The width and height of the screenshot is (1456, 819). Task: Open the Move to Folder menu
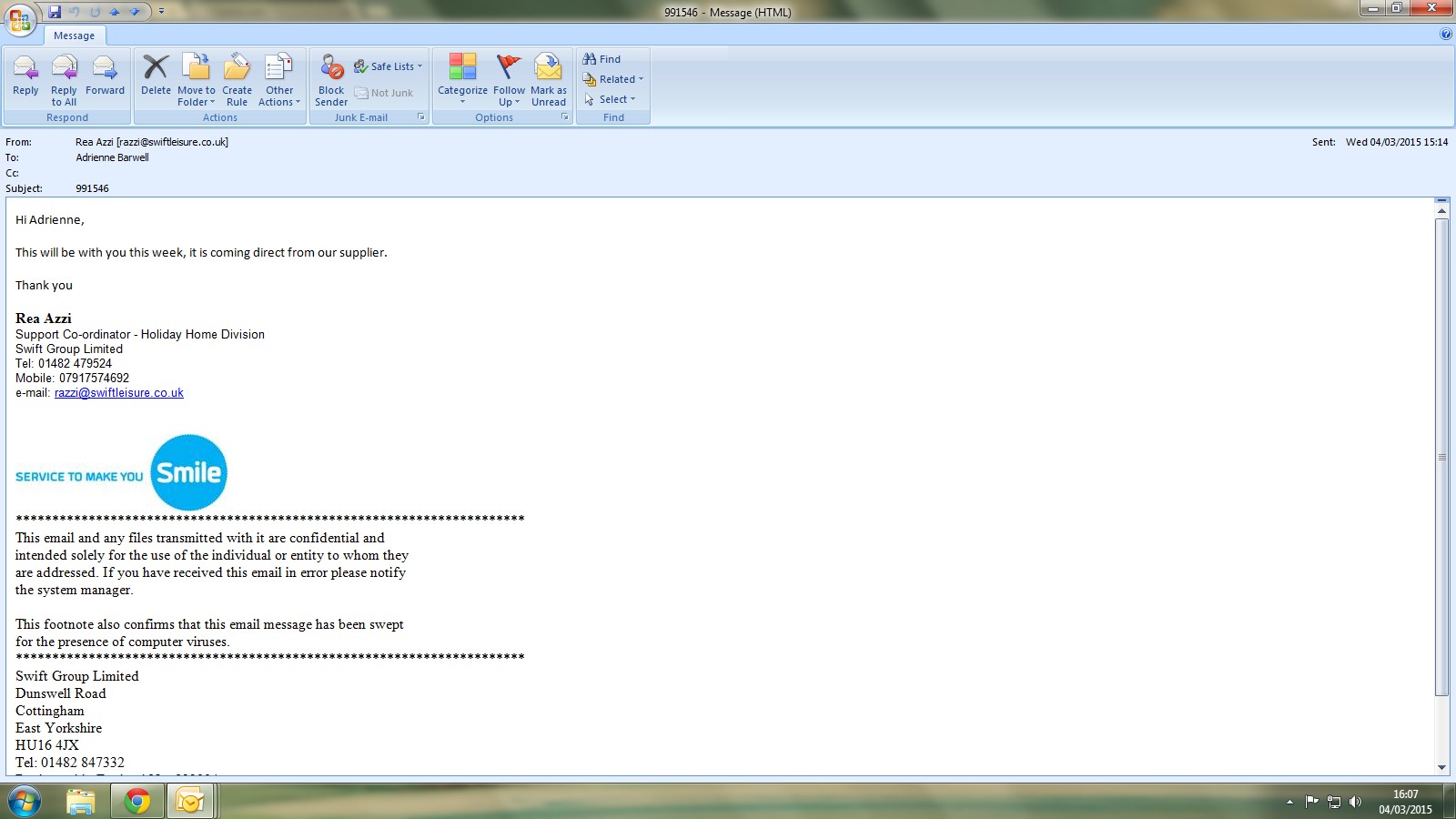pyautogui.click(x=197, y=80)
